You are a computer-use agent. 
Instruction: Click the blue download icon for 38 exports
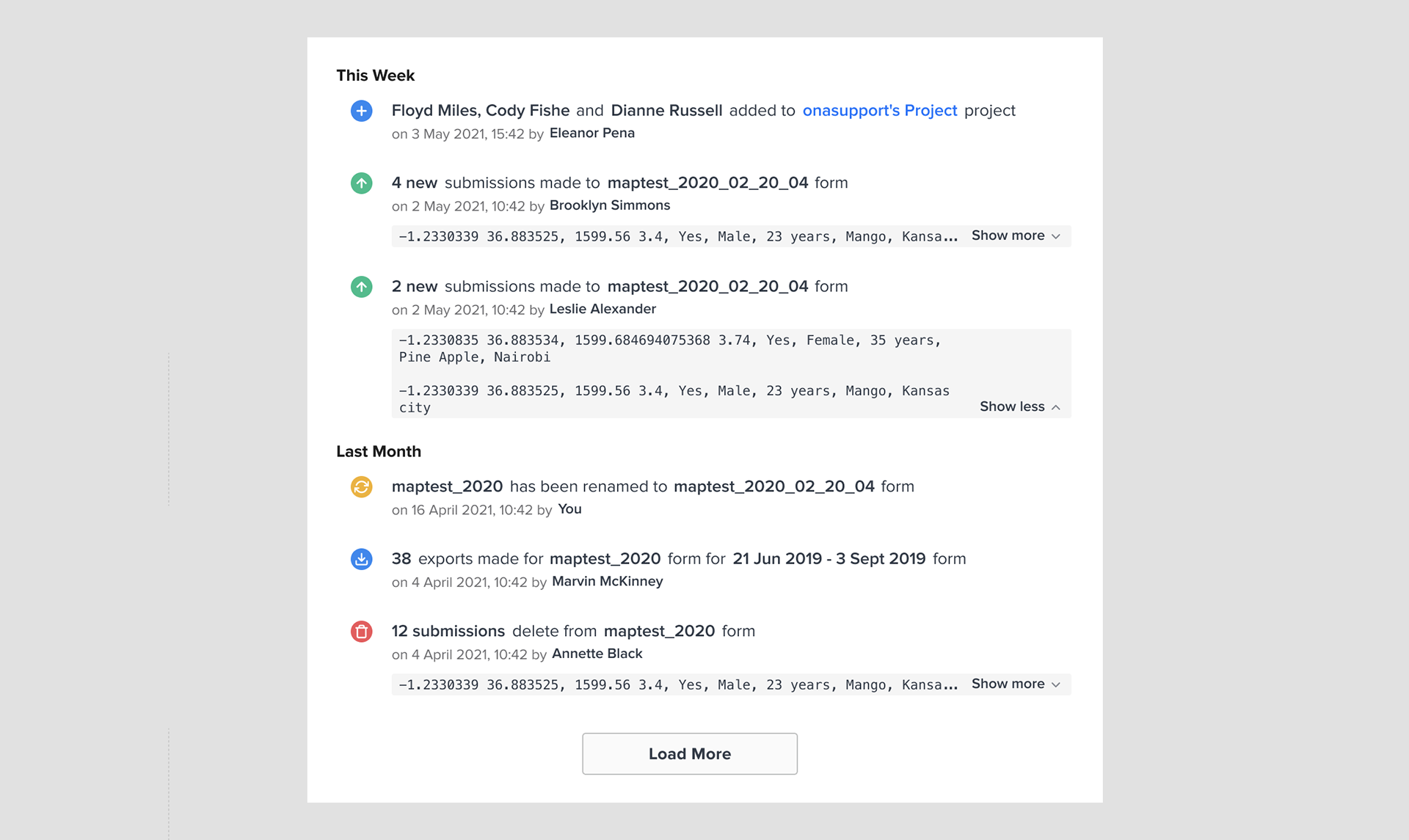(x=361, y=559)
